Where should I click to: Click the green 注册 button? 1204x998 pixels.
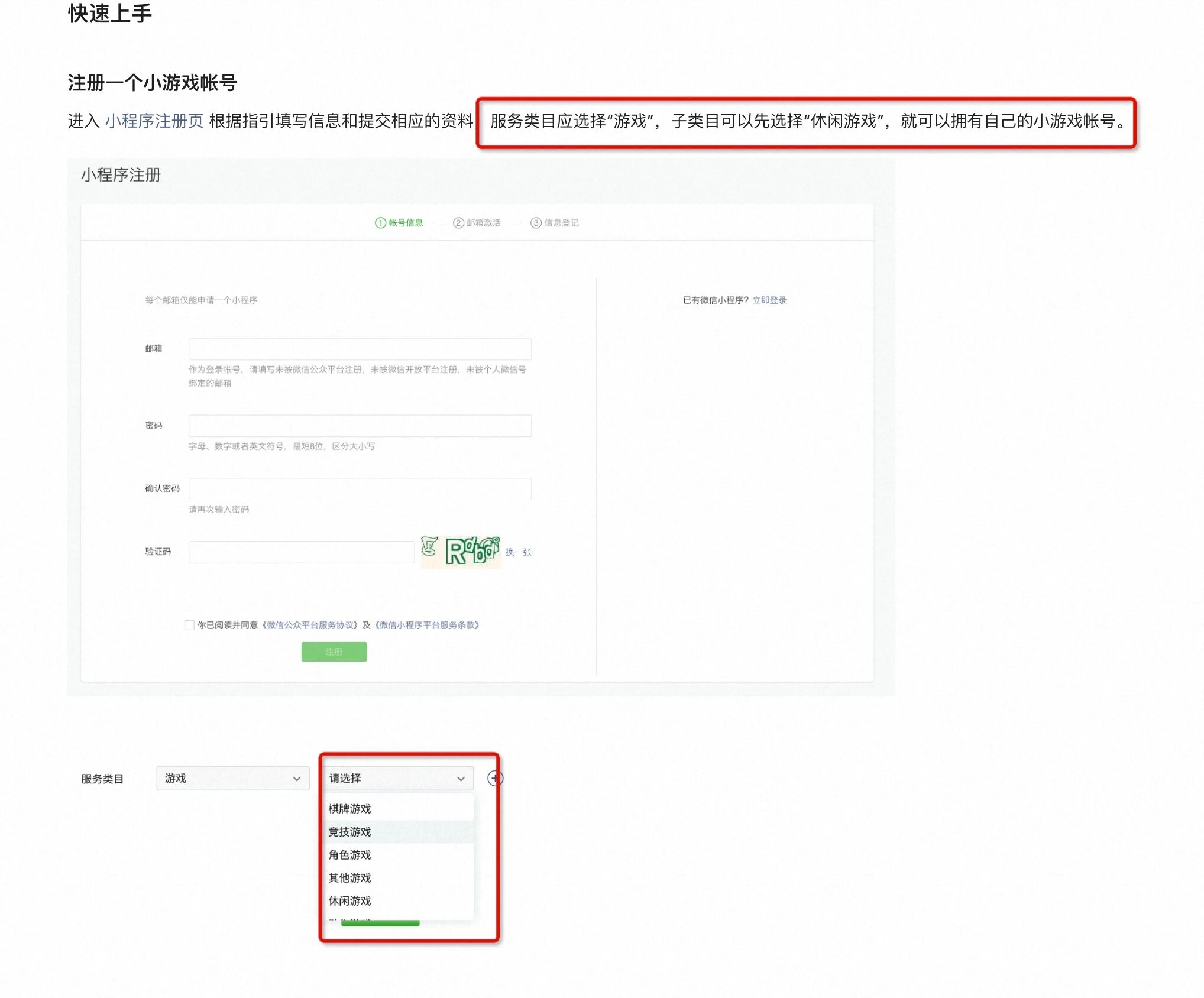[x=334, y=652]
